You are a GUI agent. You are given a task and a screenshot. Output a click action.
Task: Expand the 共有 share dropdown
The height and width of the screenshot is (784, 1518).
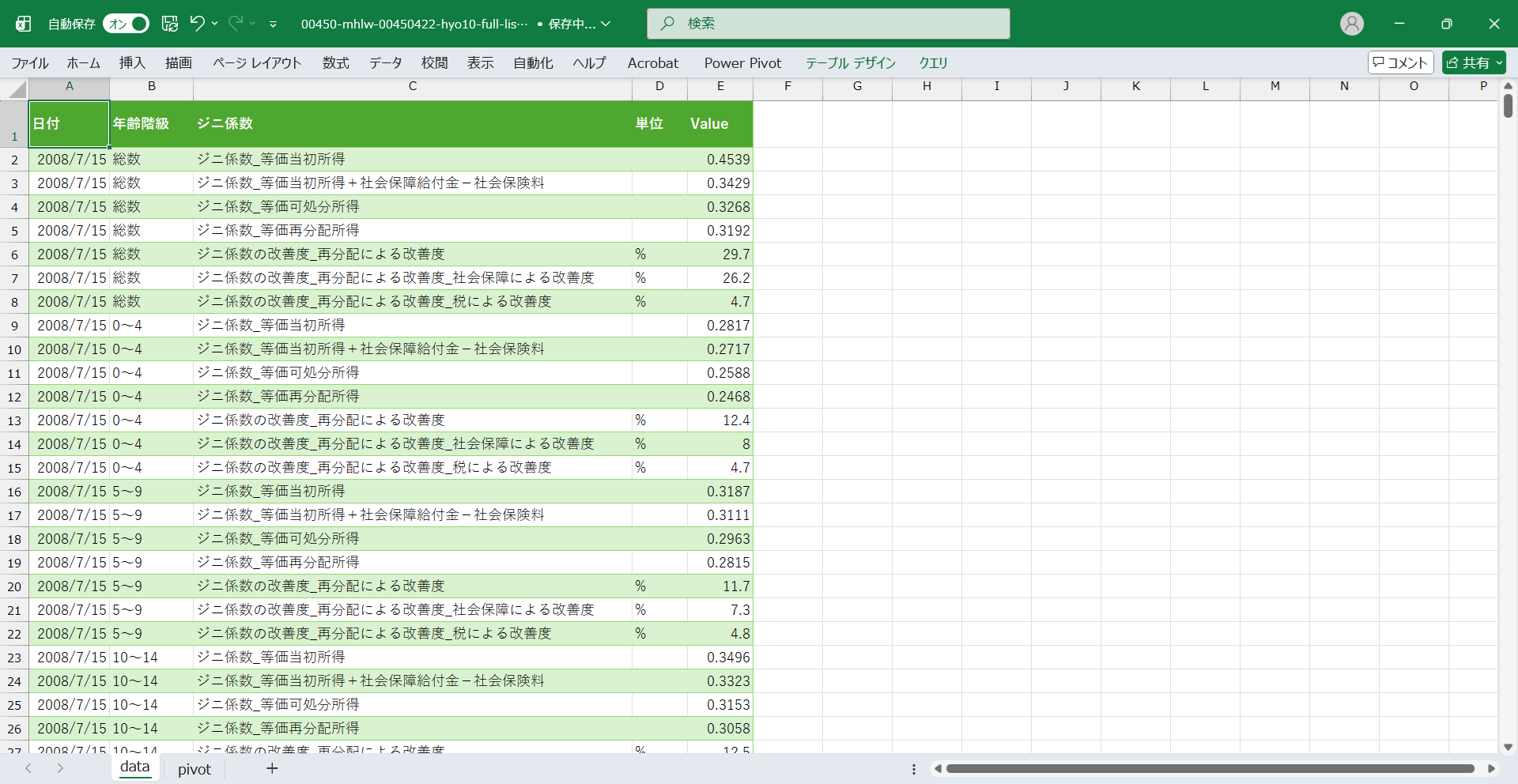(x=1499, y=62)
